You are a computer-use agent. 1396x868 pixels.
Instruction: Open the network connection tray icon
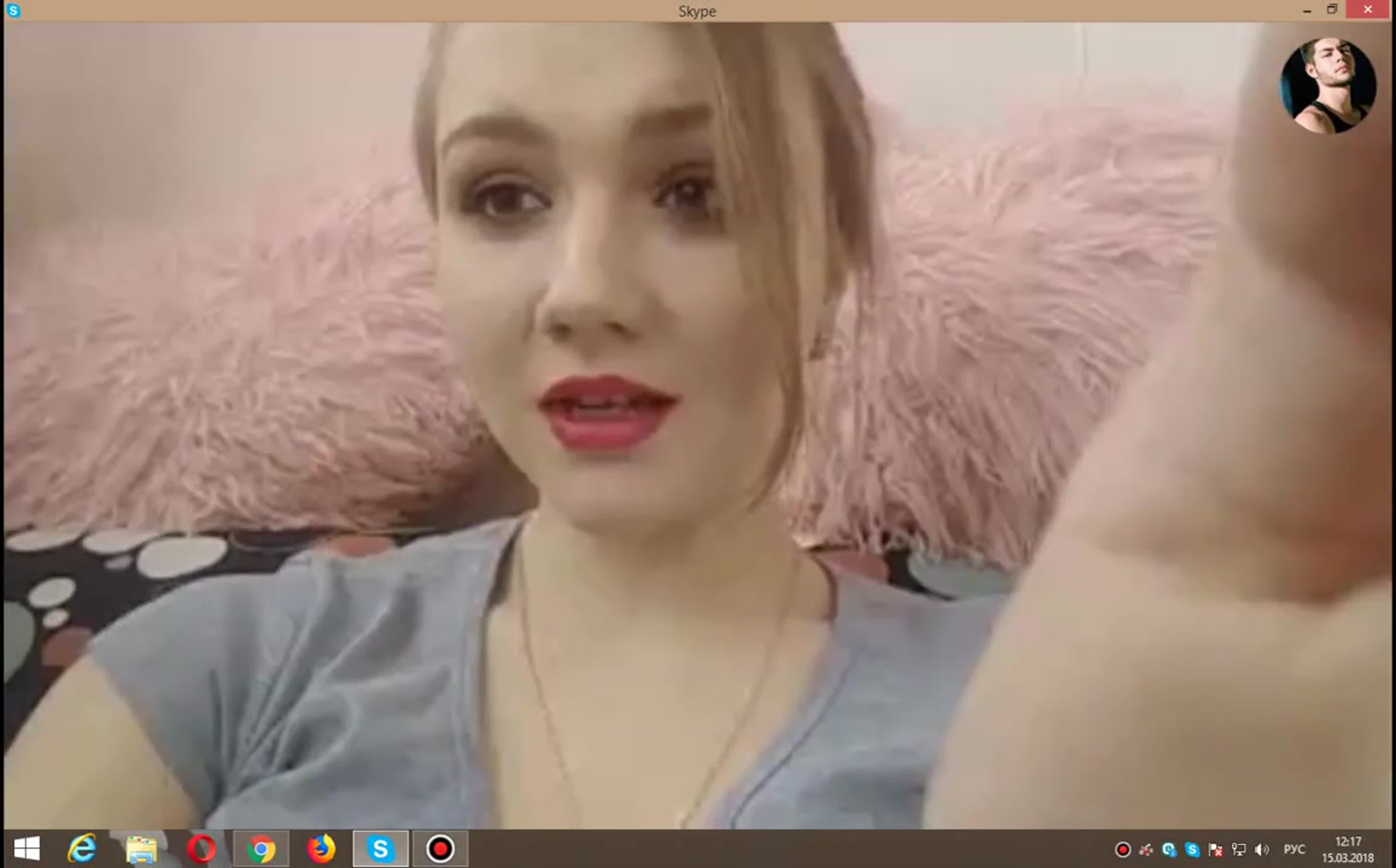tap(1239, 849)
